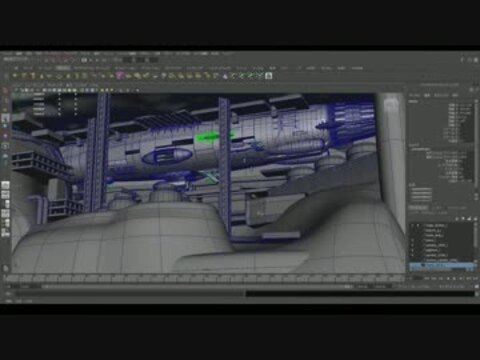
Task: Click the play forward button in playback controls
Action: (x=454, y=278)
